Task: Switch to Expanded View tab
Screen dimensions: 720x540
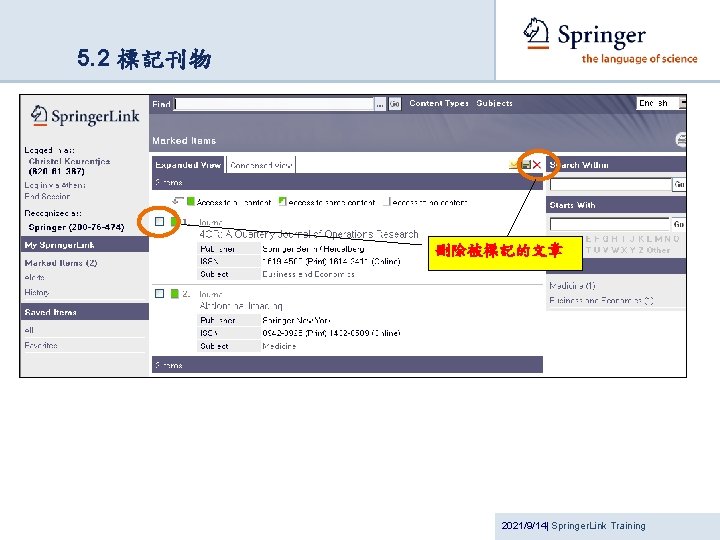Action: (188, 165)
